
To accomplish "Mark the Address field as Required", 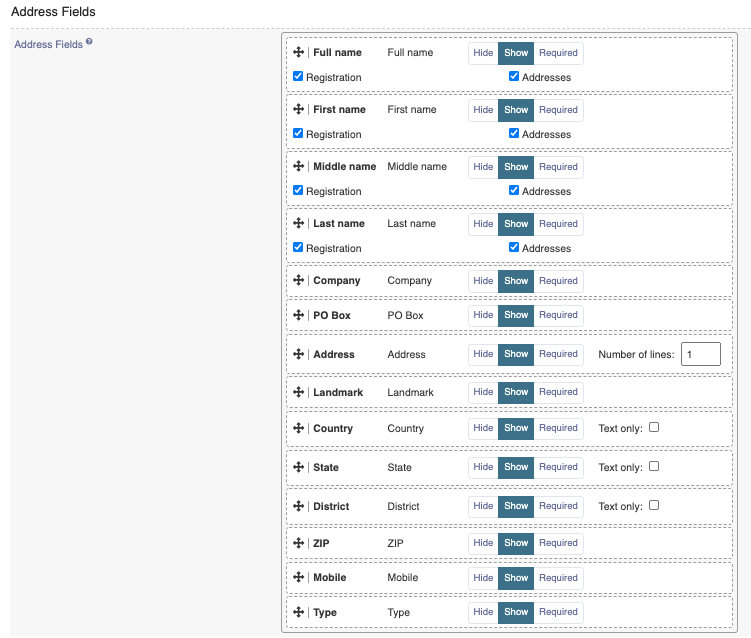I will point(558,354).
